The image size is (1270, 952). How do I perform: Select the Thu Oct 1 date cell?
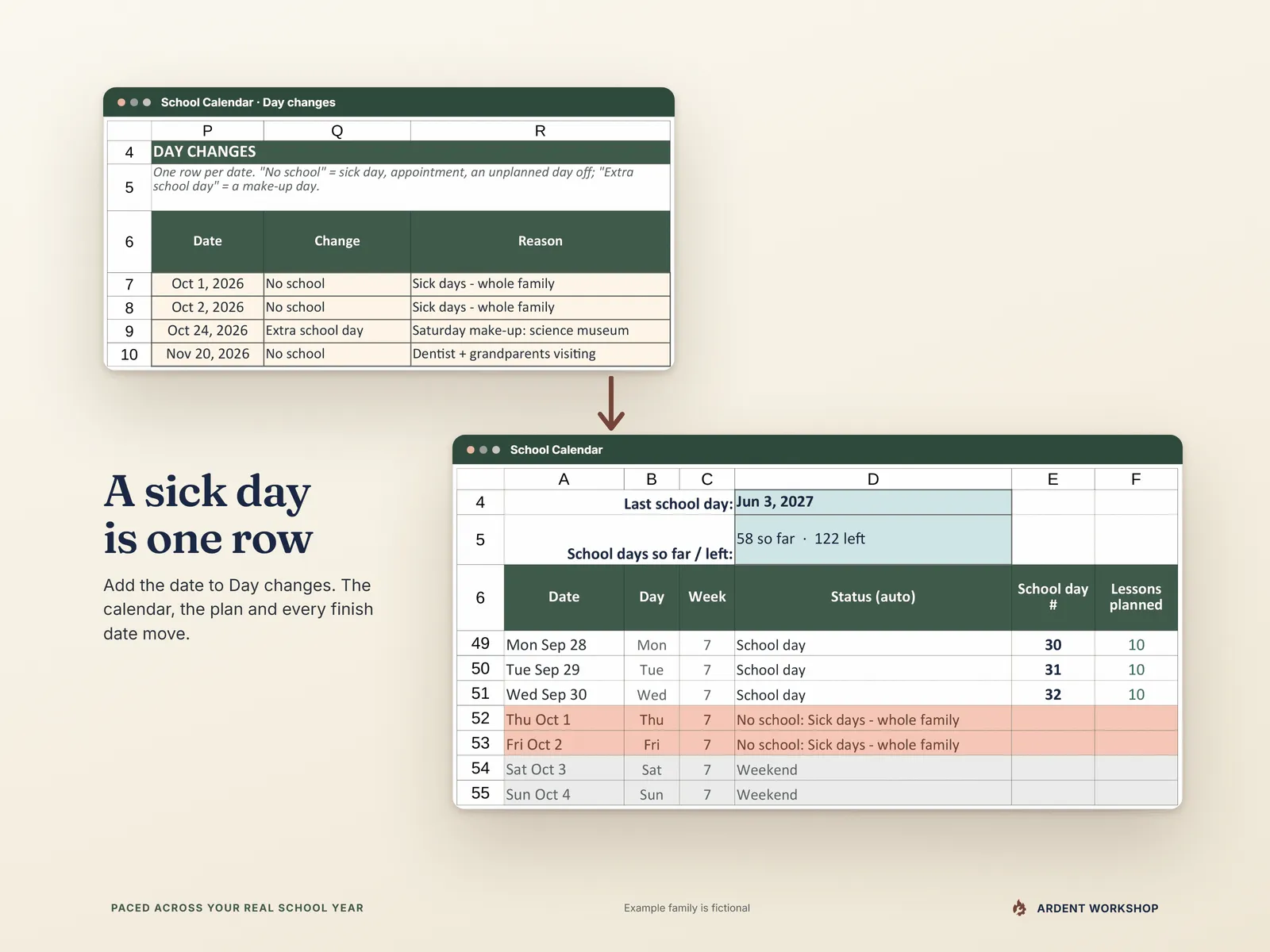564,719
